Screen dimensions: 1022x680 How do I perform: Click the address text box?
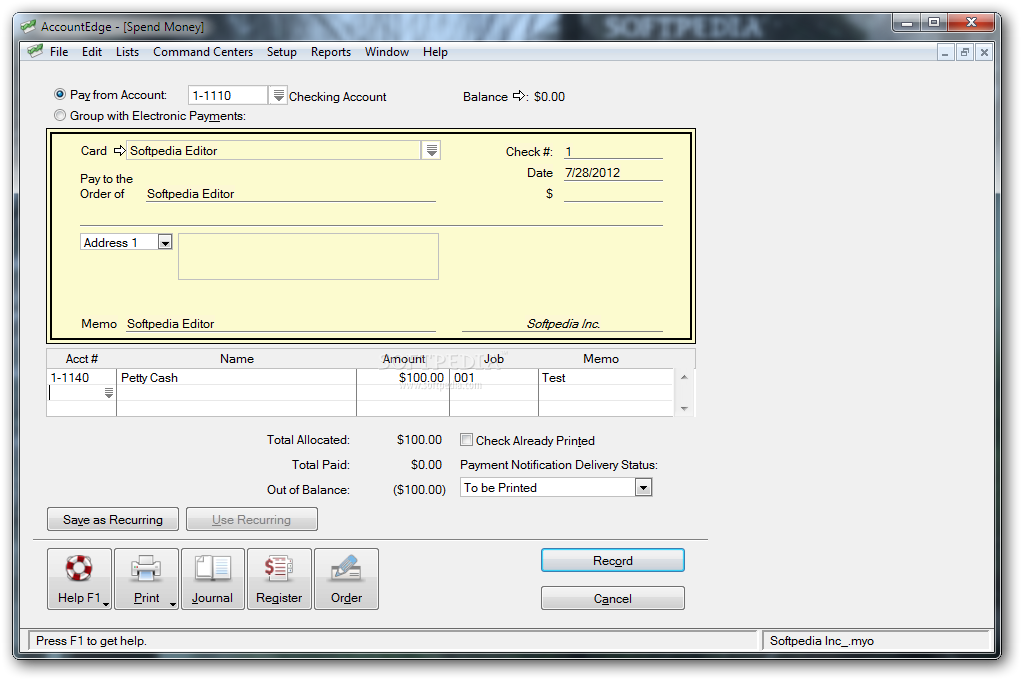point(308,256)
